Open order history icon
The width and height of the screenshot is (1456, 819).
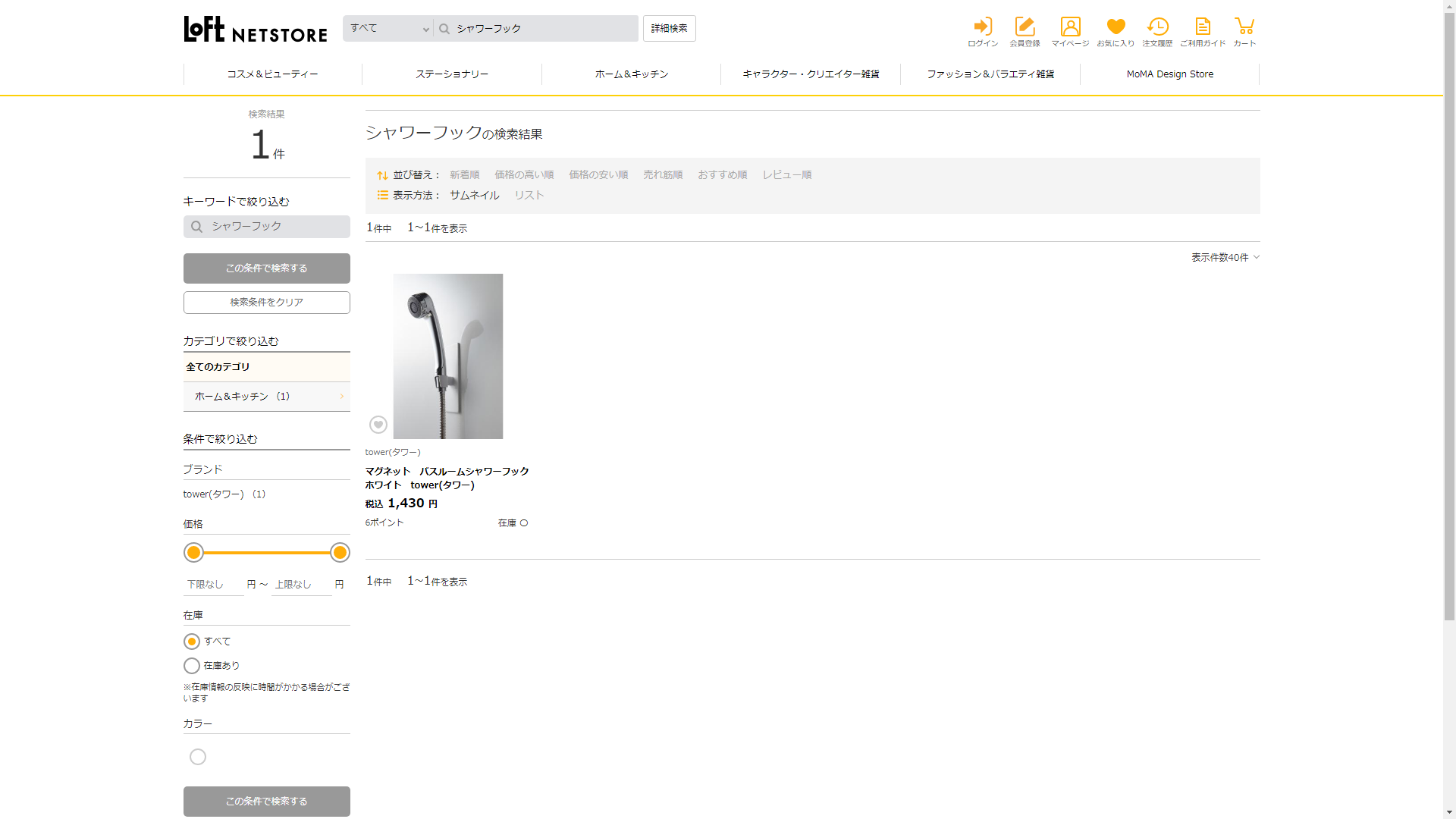click(x=1157, y=27)
